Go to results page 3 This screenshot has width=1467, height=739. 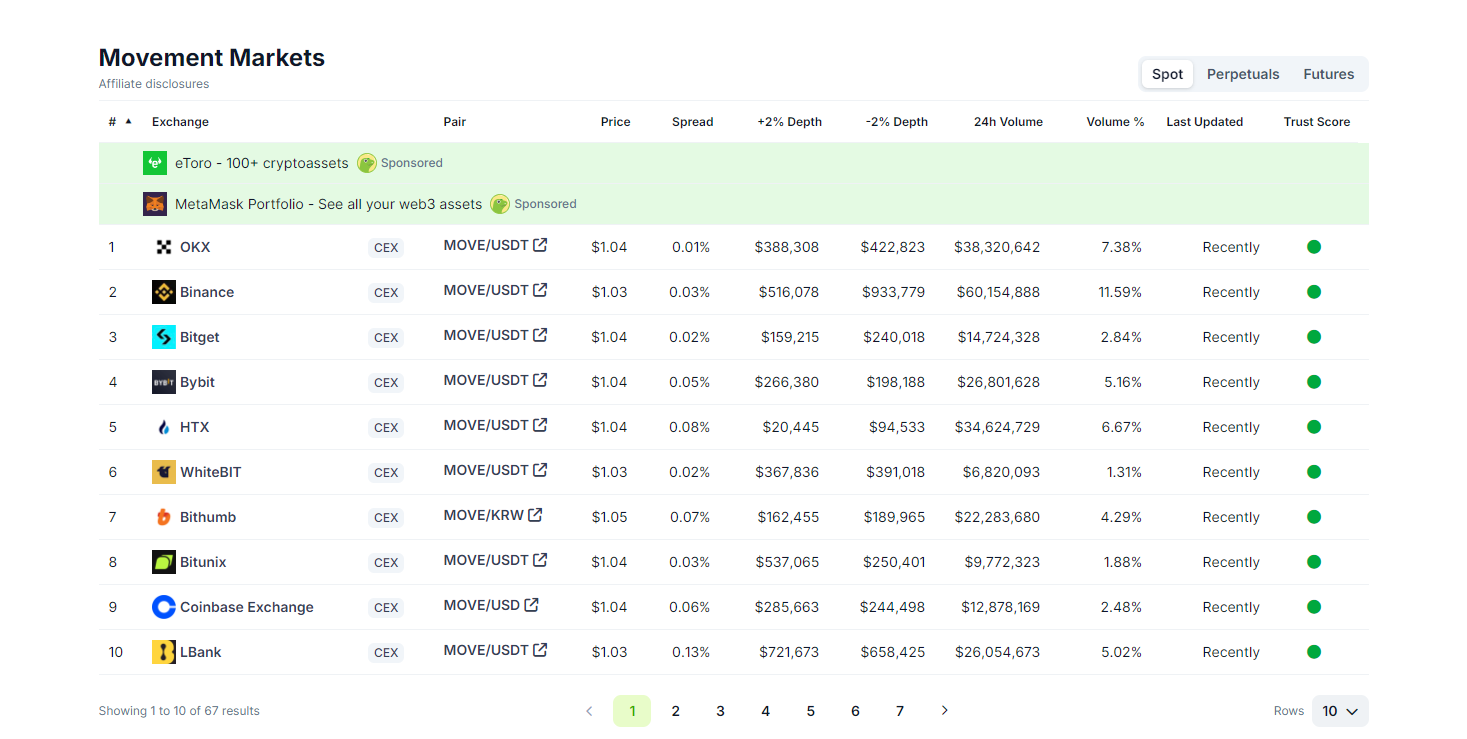720,711
